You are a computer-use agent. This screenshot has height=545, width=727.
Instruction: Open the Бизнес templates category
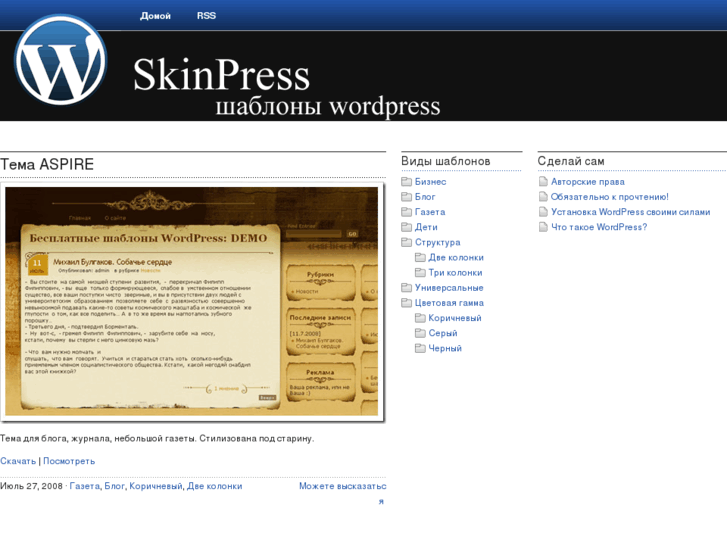pos(430,182)
